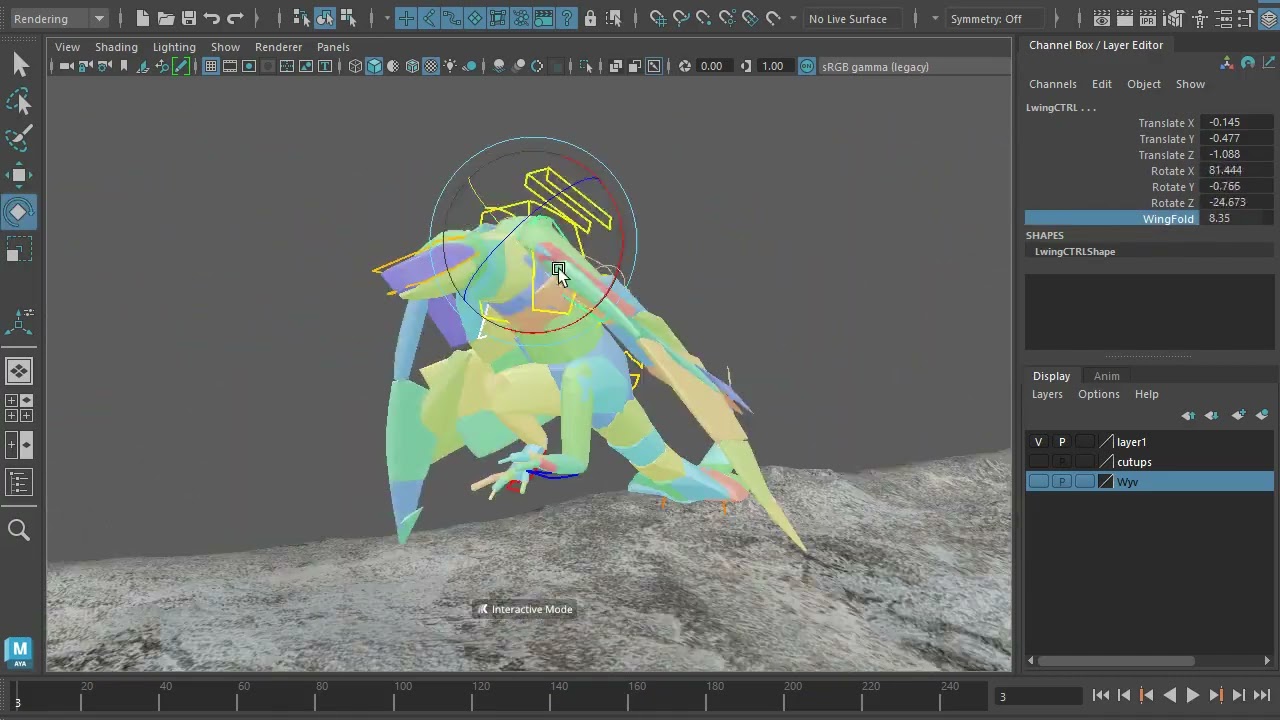This screenshot has width=1280, height=720.
Task: Open the channel box Edit menu
Action: pos(1101,84)
